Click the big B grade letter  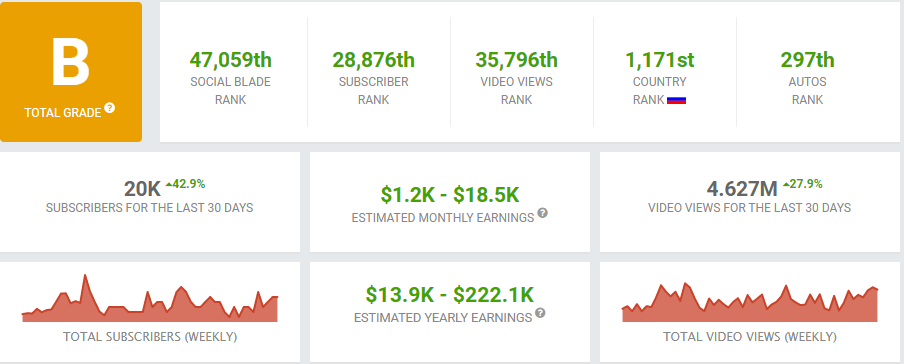71,62
